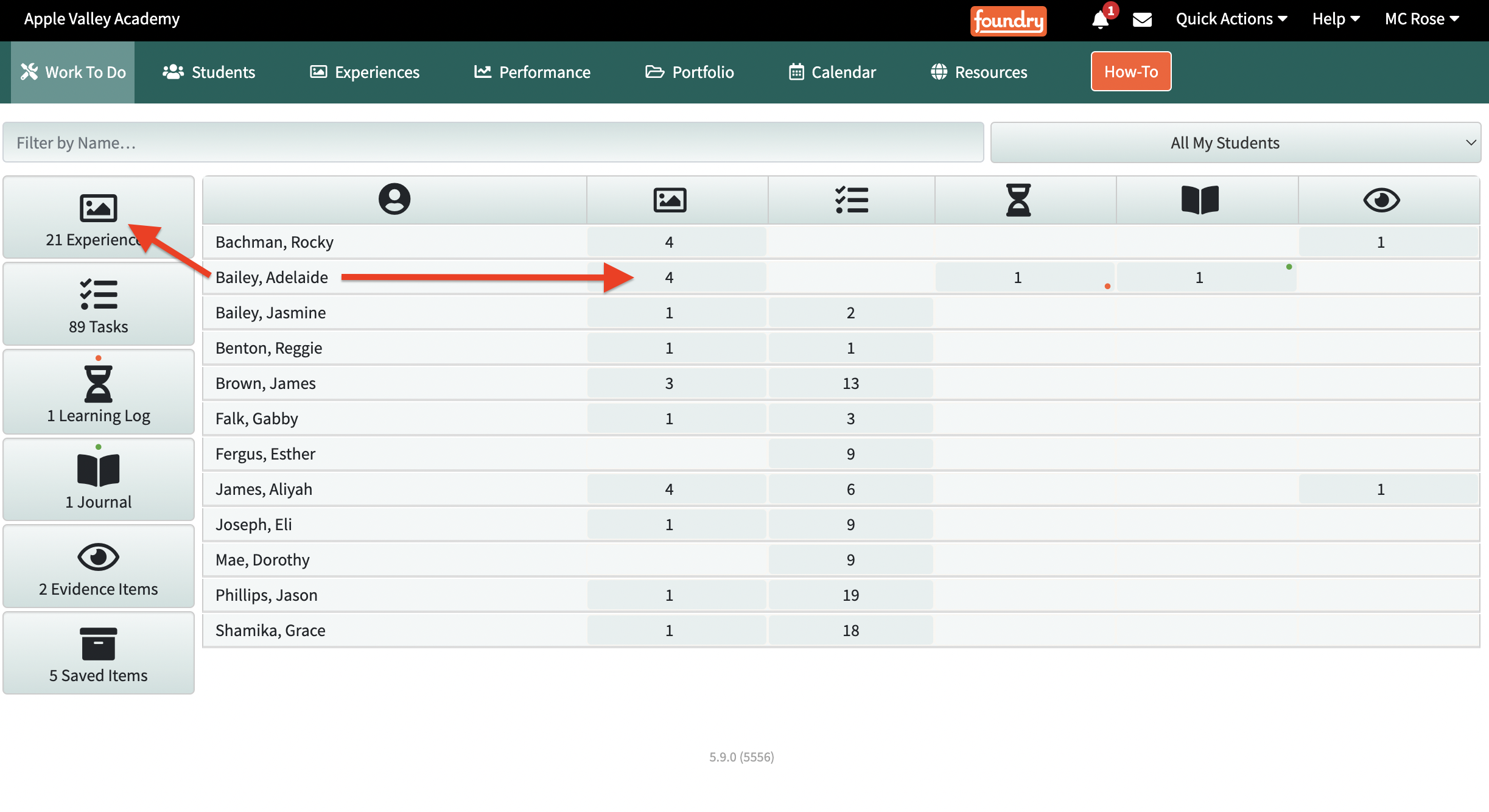Screen dimensions: 1489x812
Task: Open Fergus, Esther's 9 tasks cell
Action: click(850, 454)
